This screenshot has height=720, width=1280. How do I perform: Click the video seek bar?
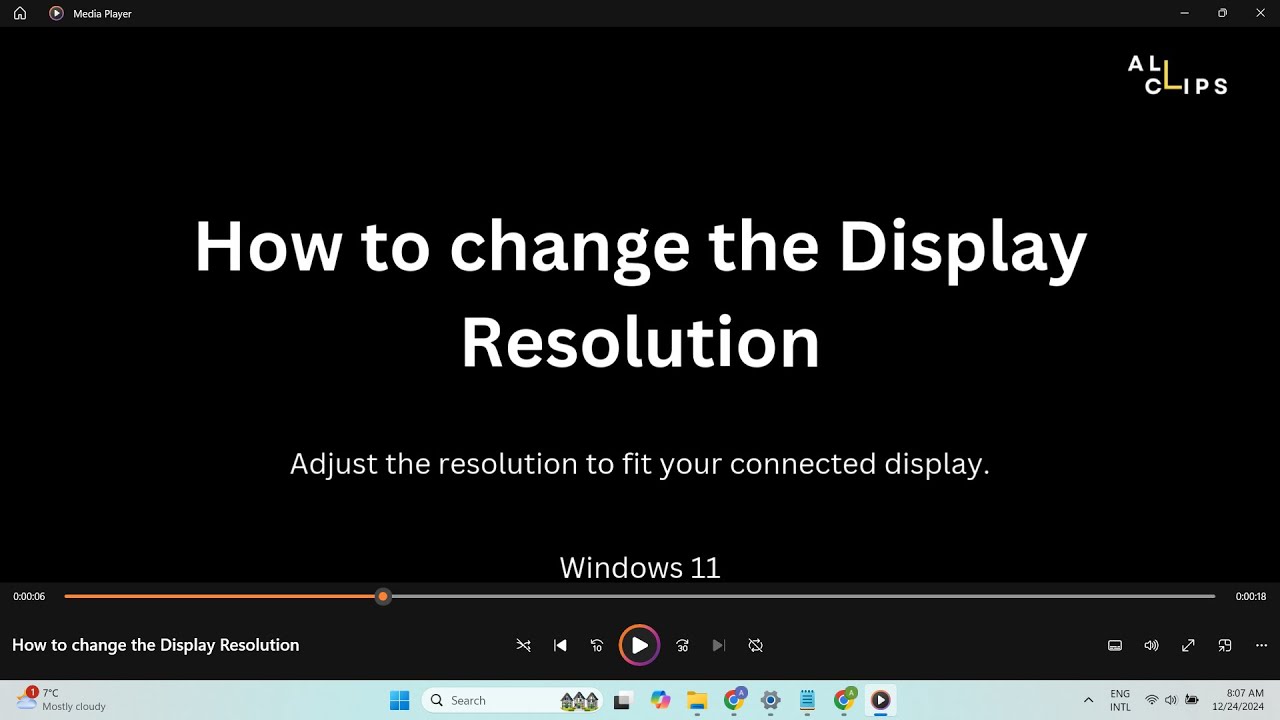coord(640,596)
